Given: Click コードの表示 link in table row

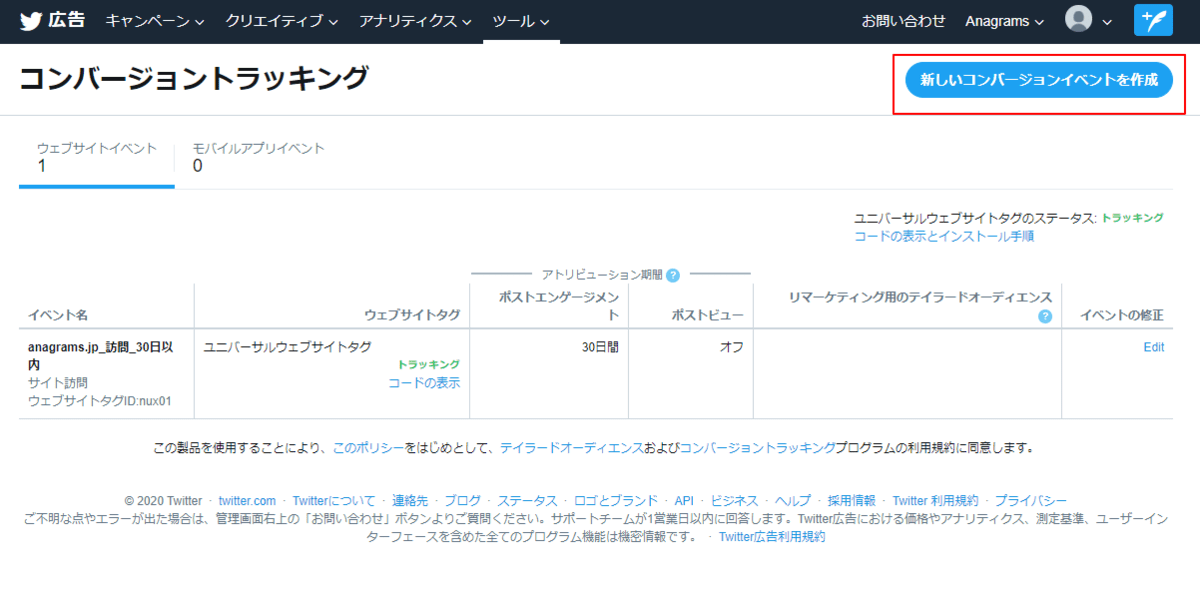Looking at the screenshot, I should (424, 383).
